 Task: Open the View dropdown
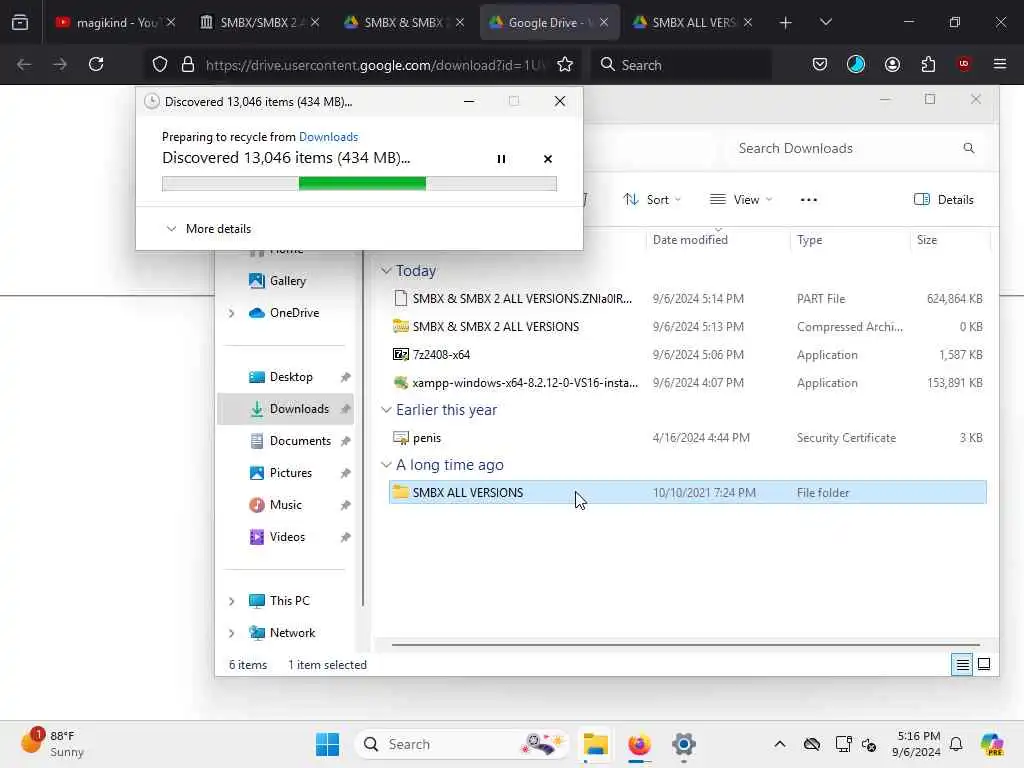pyautogui.click(x=741, y=200)
